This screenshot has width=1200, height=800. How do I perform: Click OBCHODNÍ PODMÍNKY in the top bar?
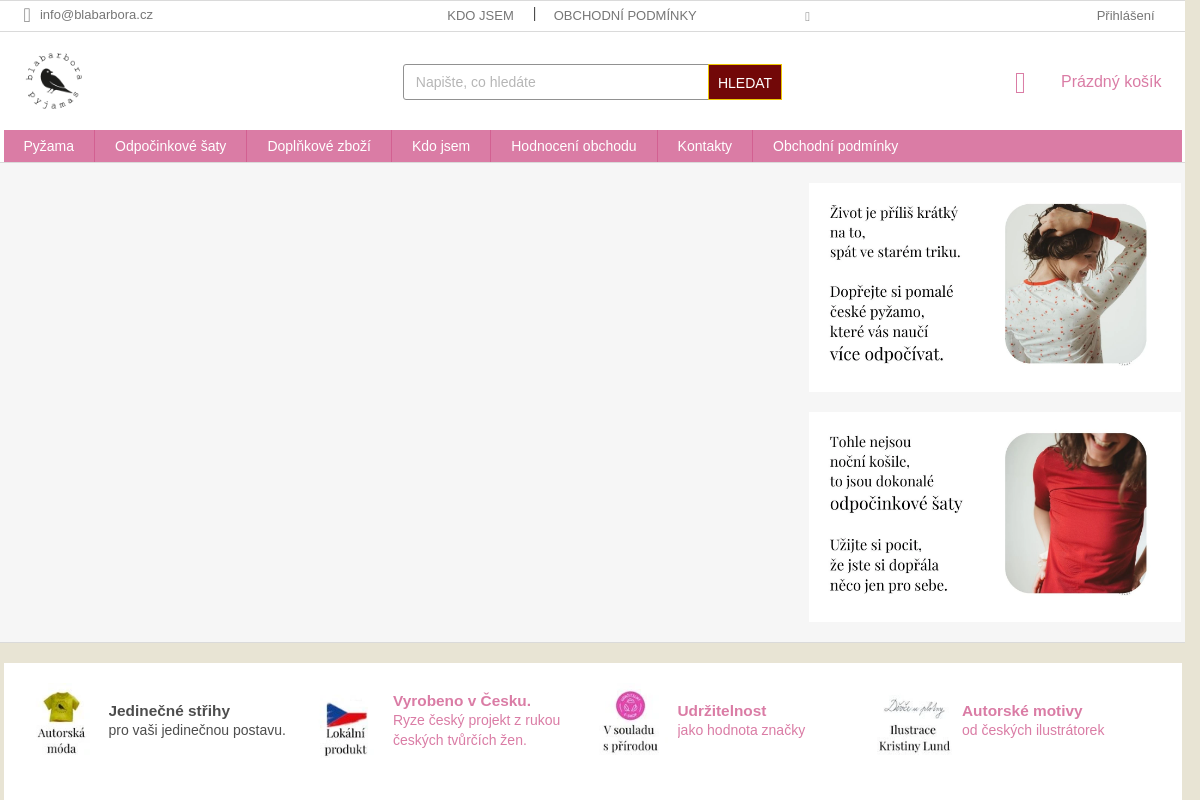pos(625,15)
